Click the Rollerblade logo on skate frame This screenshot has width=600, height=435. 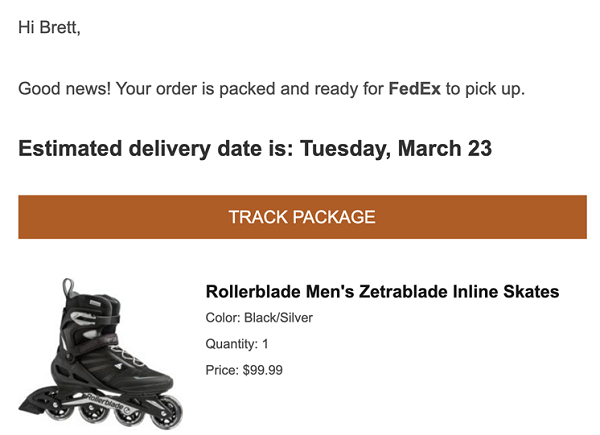[108, 404]
